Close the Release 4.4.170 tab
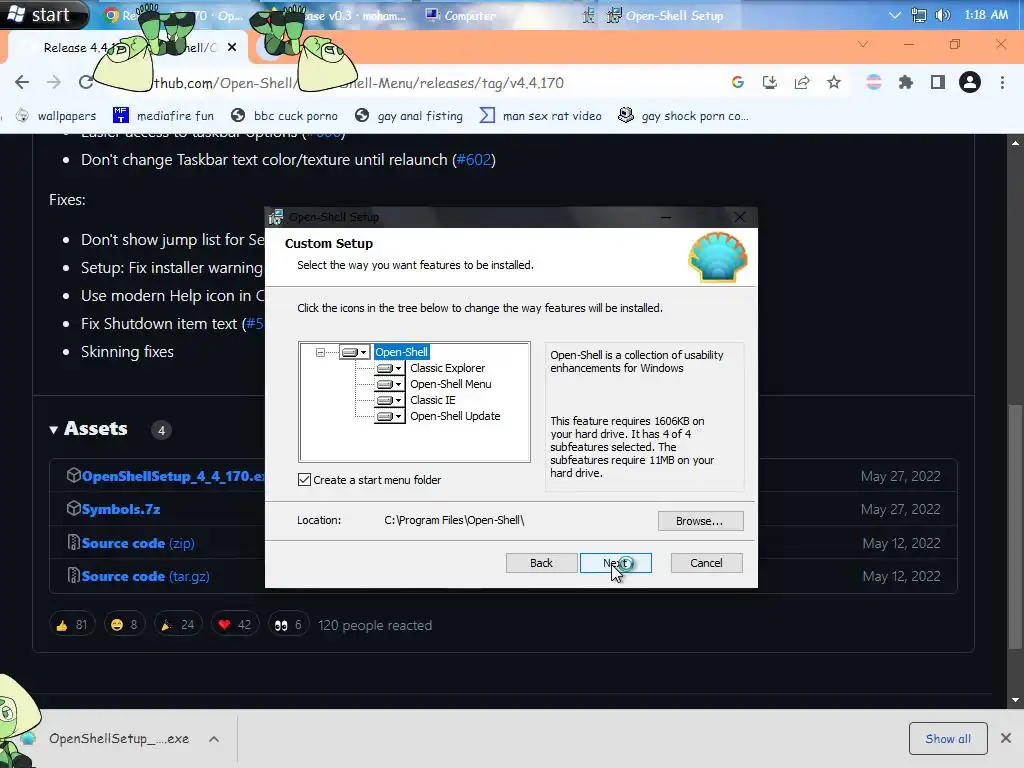This screenshot has height=768, width=1024. click(232, 47)
